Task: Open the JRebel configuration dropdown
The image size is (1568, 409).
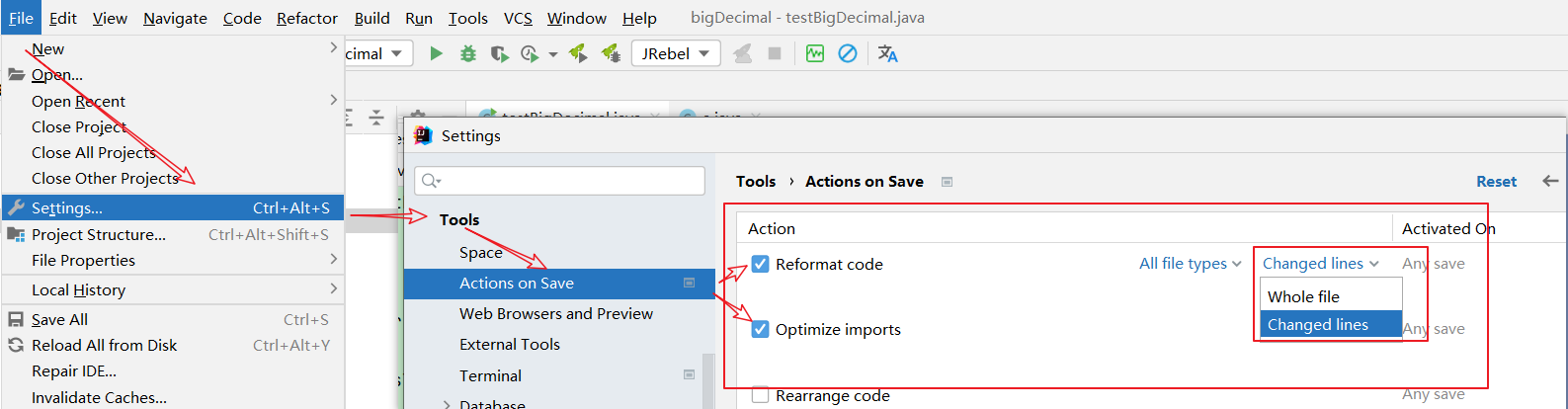Action: point(676,53)
